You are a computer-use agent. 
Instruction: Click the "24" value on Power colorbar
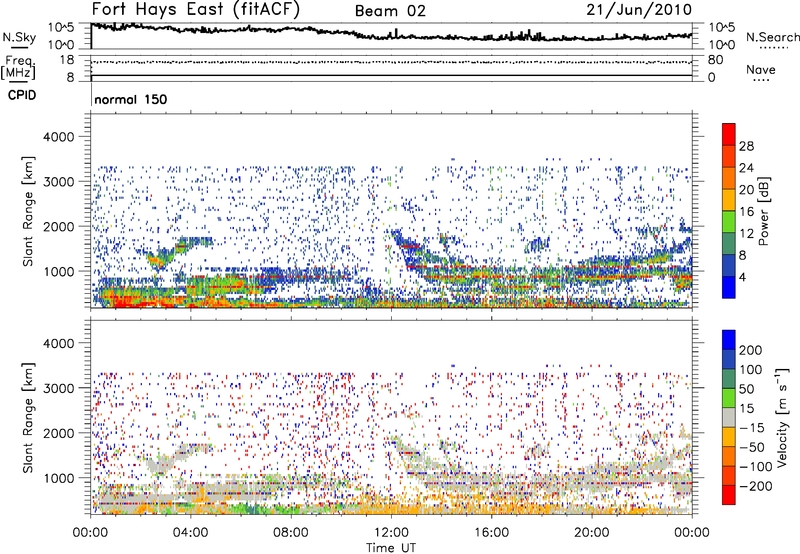(x=746, y=168)
